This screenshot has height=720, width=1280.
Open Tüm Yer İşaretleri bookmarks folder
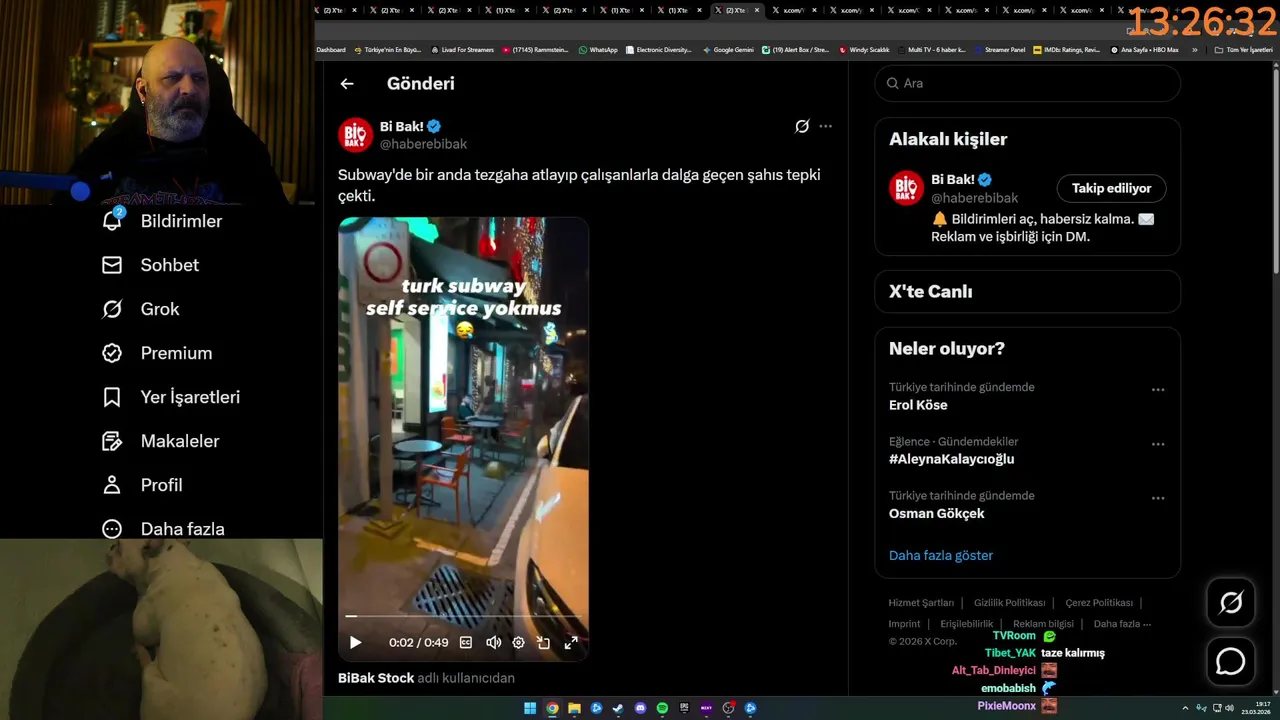pos(1244,50)
